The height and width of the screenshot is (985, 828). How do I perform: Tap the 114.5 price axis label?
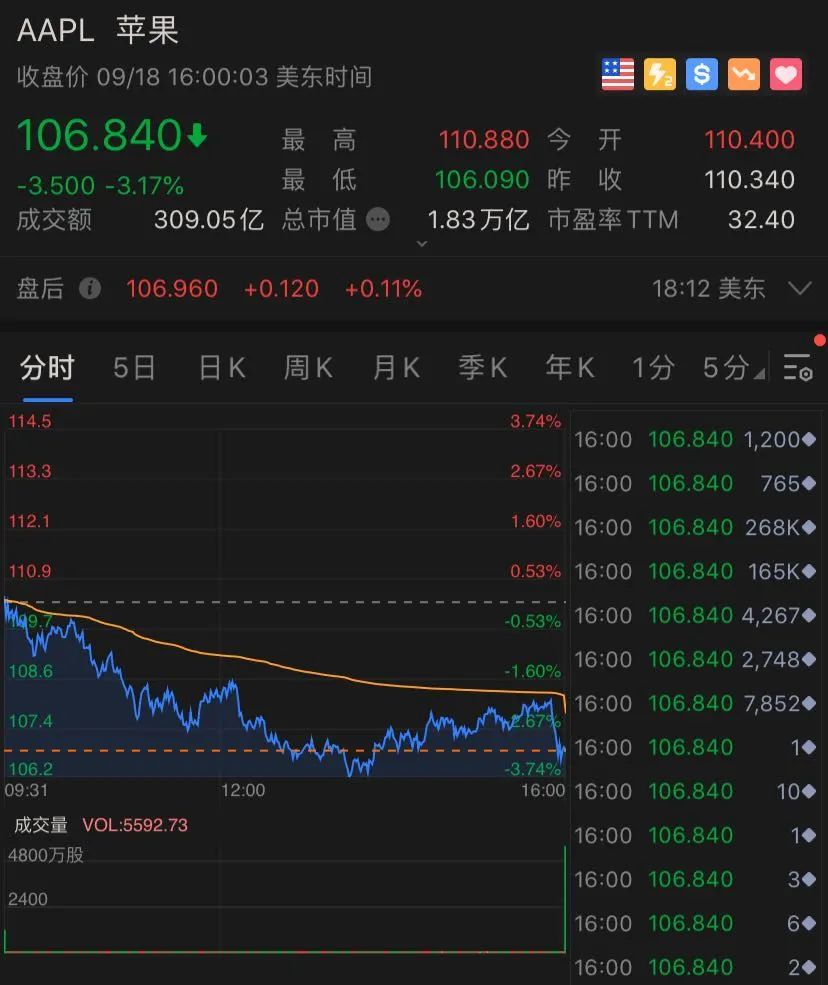click(x=30, y=421)
